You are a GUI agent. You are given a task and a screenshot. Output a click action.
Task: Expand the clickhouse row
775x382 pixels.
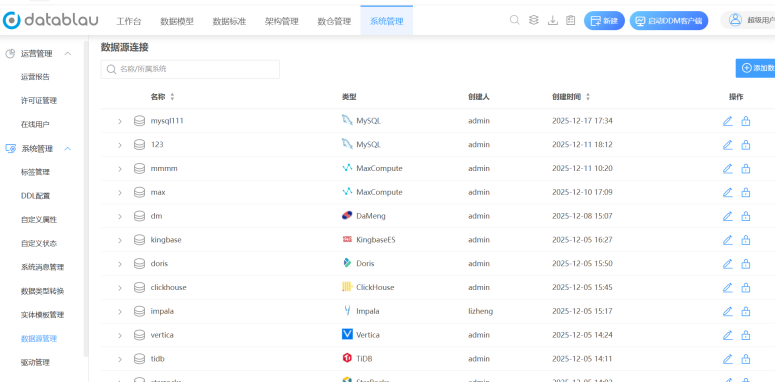120,287
